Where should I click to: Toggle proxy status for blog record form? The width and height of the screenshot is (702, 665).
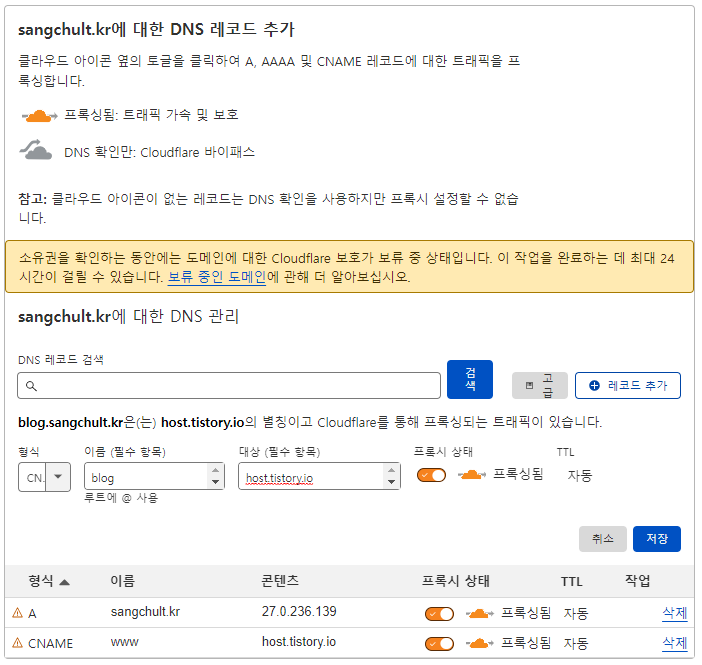431,475
